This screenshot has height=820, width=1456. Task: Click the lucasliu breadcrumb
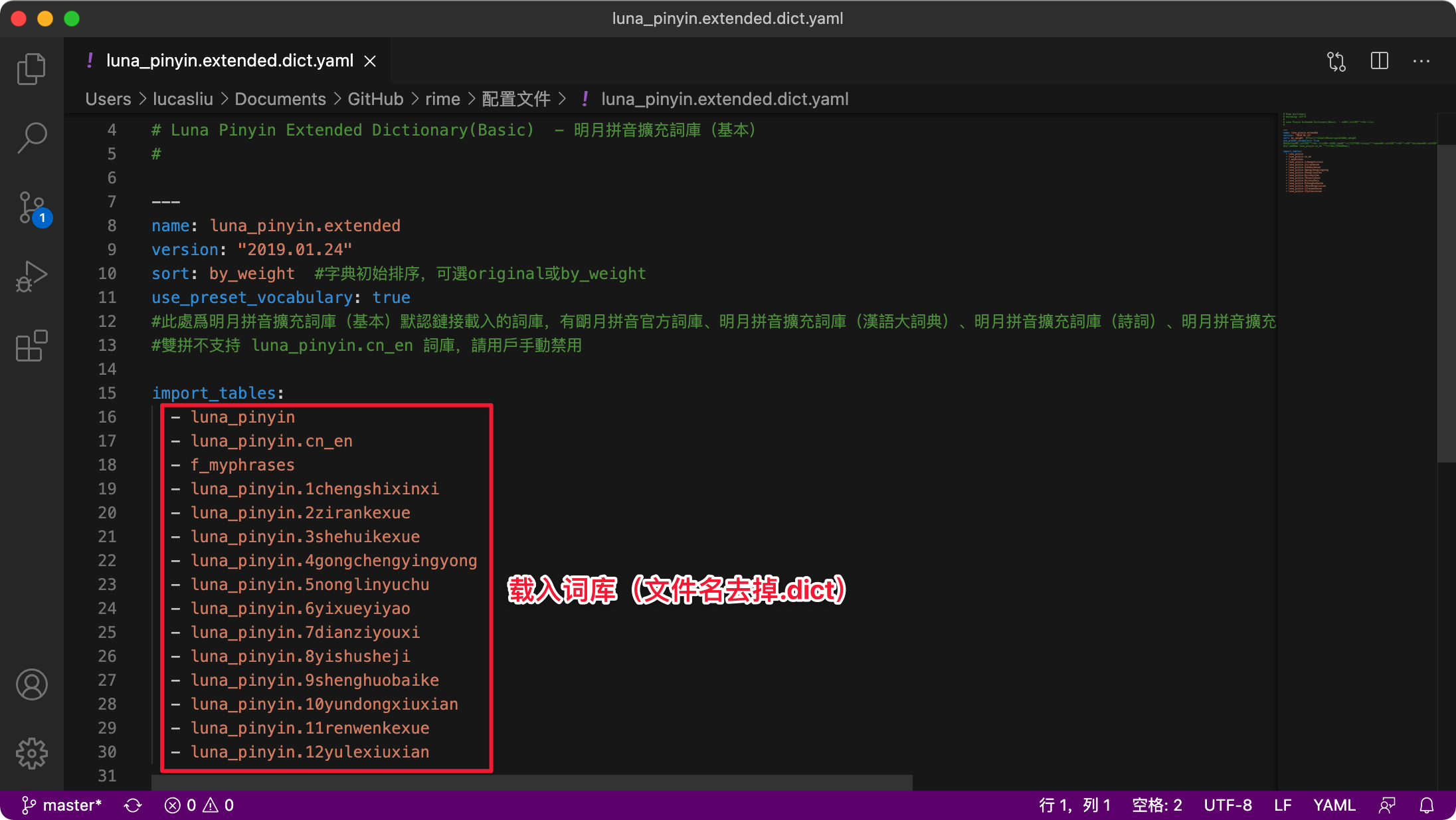183,99
